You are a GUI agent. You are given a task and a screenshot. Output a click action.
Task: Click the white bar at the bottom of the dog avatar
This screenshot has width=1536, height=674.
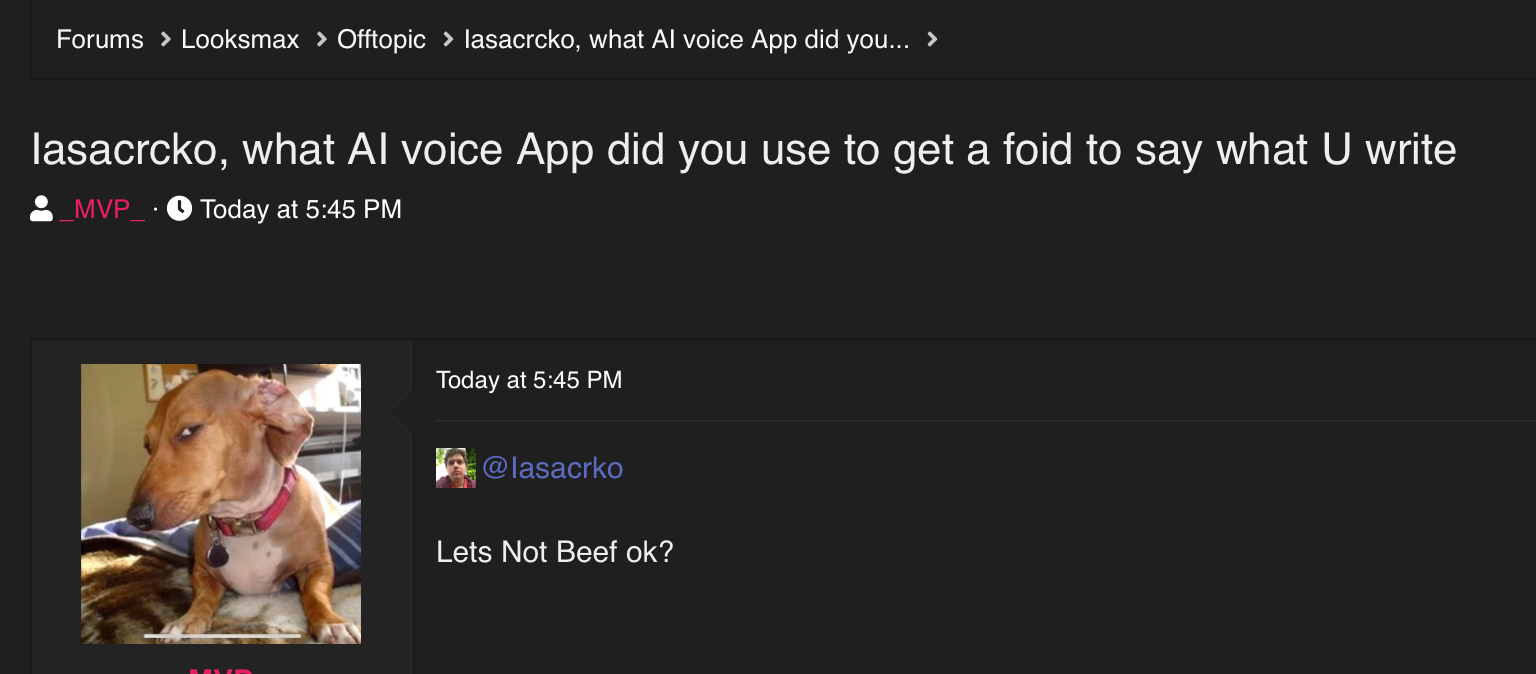tap(222, 635)
